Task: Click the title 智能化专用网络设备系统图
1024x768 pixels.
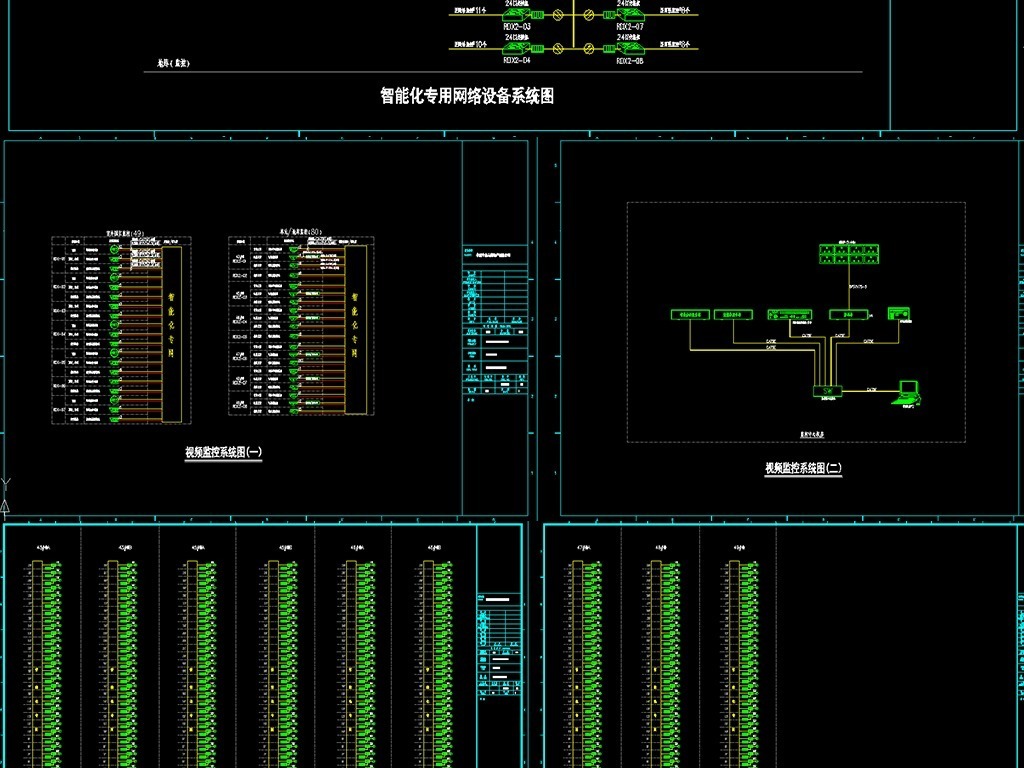Action: pos(467,96)
